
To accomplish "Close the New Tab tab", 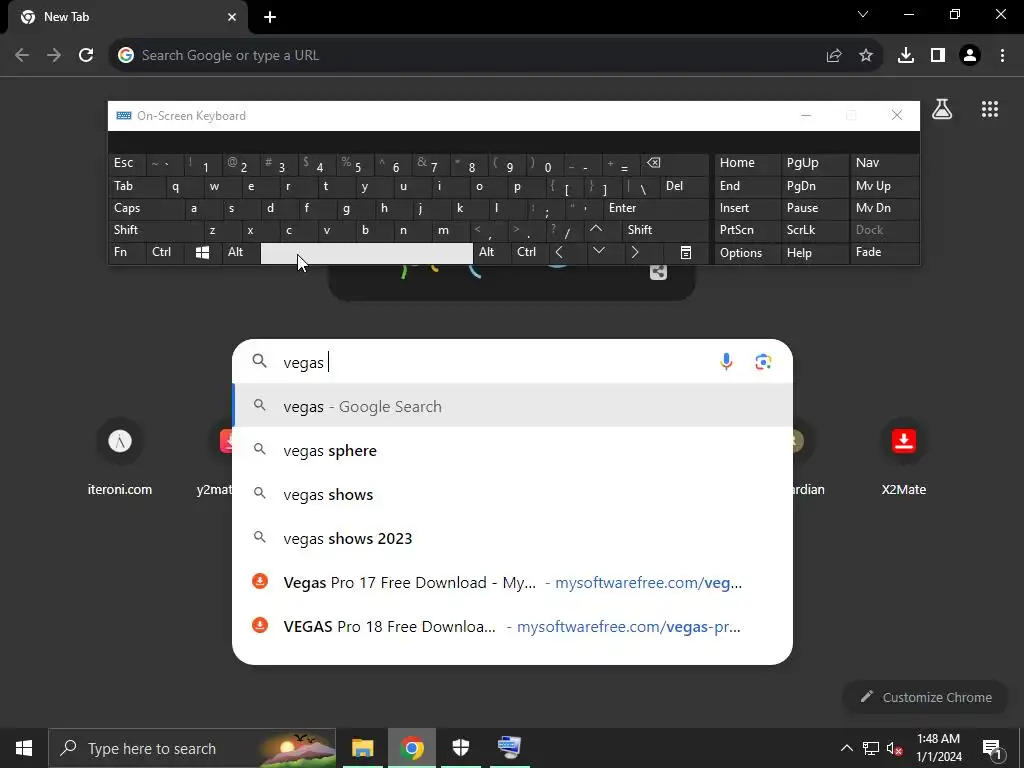I will [x=232, y=17].
